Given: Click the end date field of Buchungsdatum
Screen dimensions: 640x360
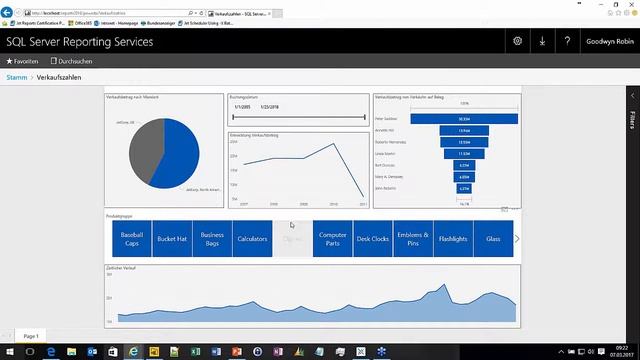Looking at the screenshot, I should (269, 107).
